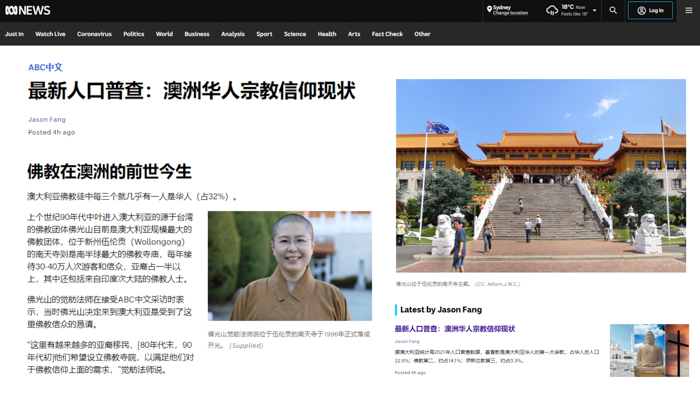Expand the weather dropdown arrow

click(594, 10)
